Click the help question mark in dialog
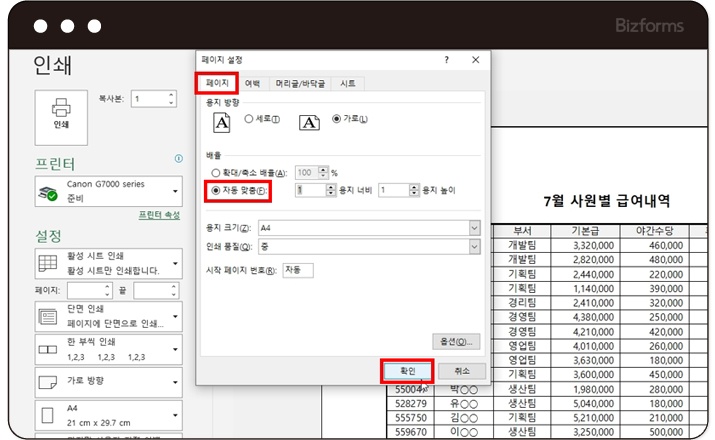Image resolution: width=715 pixels, height=440 pixels. pos(446,60)
